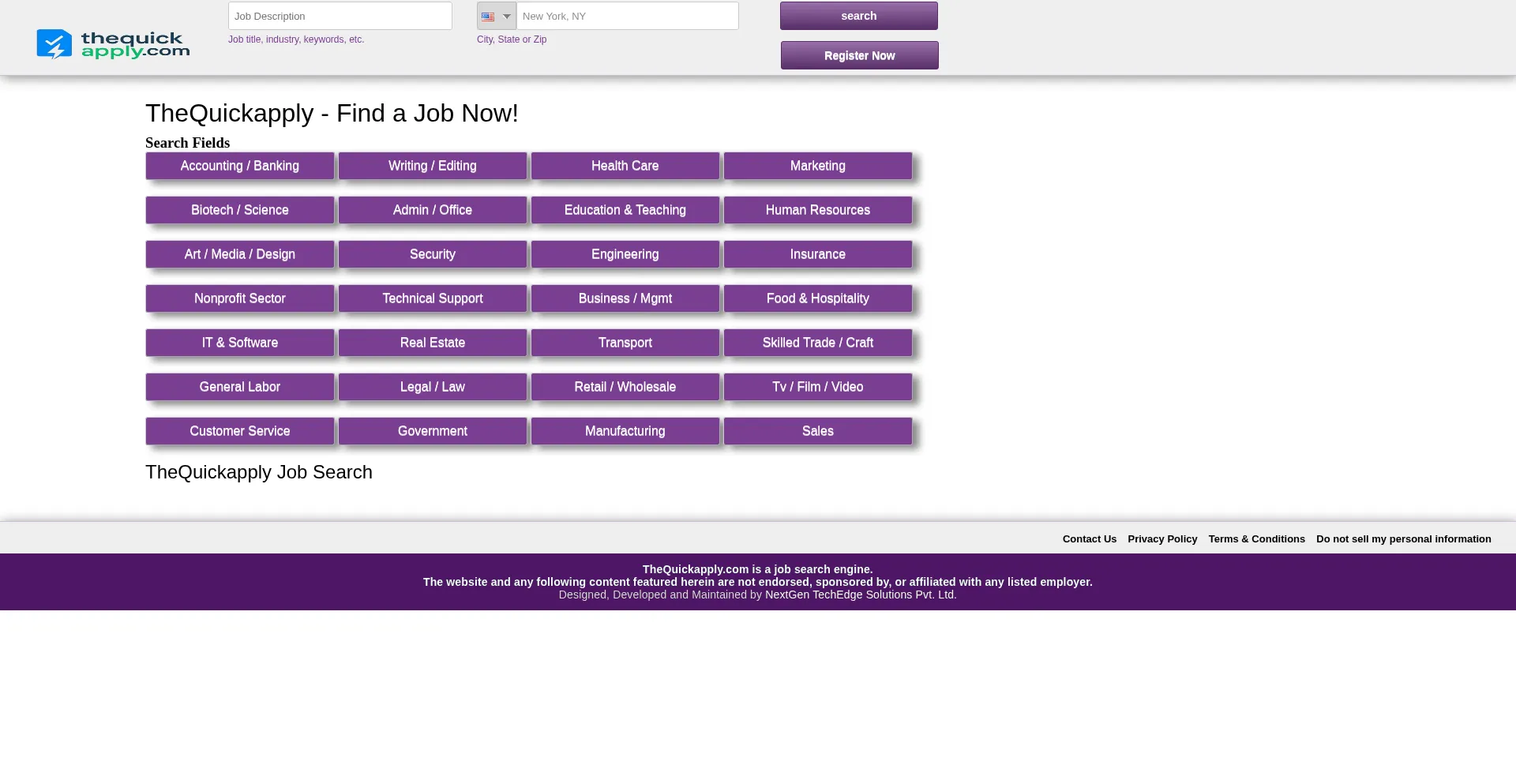
Task: Click the New York, NY location field
Action: coord(627,17)
